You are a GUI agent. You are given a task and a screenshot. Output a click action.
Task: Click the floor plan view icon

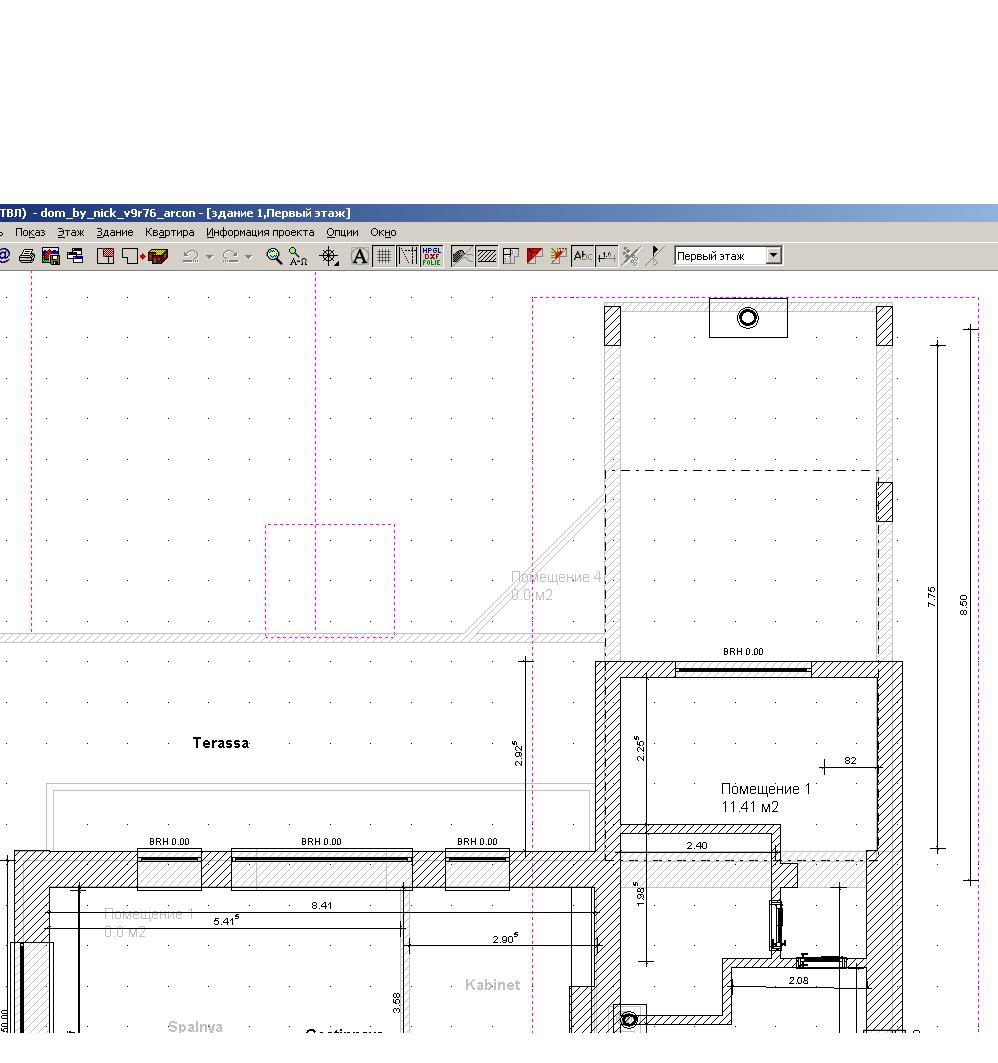[106, 256]
